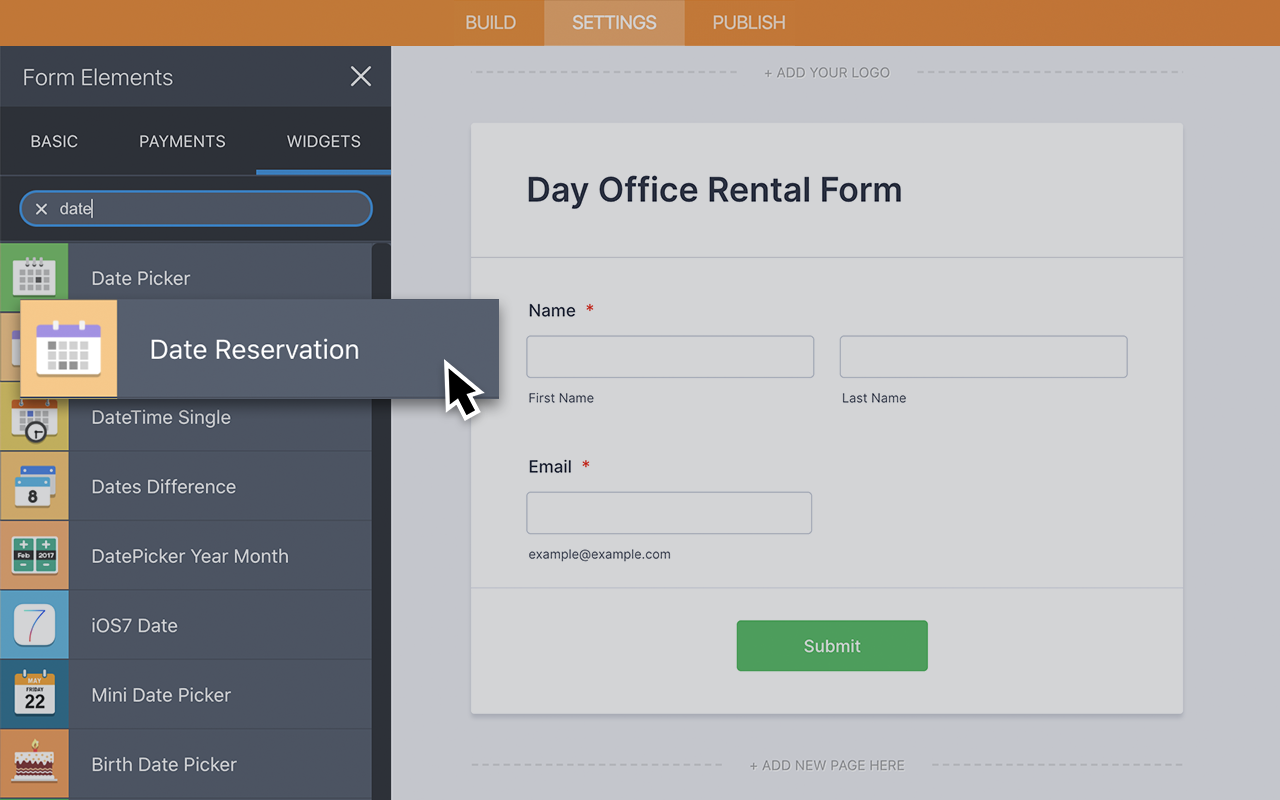Clear the date search query
The image size is (1280, 800).
coord(40,208)
